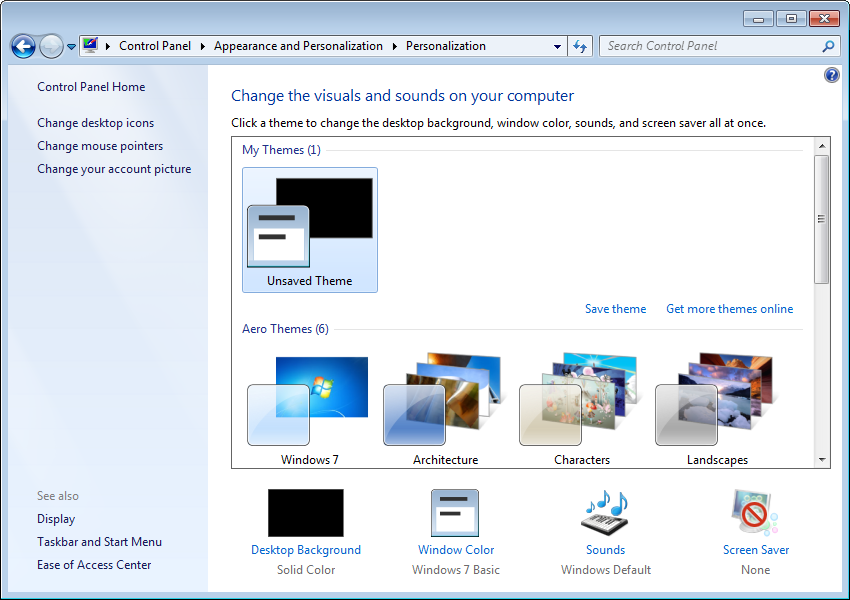Open Change mouse pointers
The image size is (850, 600).
tap(100, 146)
